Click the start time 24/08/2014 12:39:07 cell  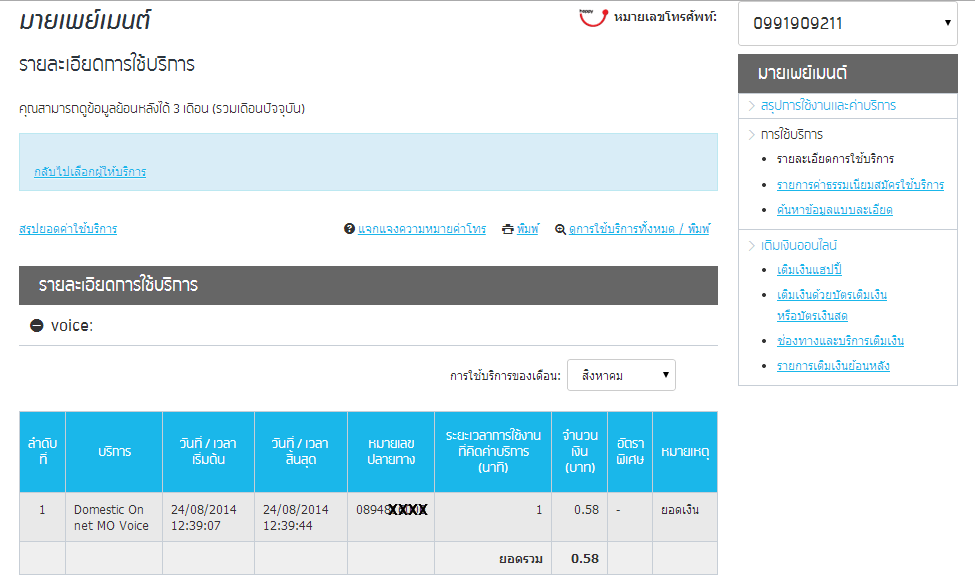click(x=208, y=517)
